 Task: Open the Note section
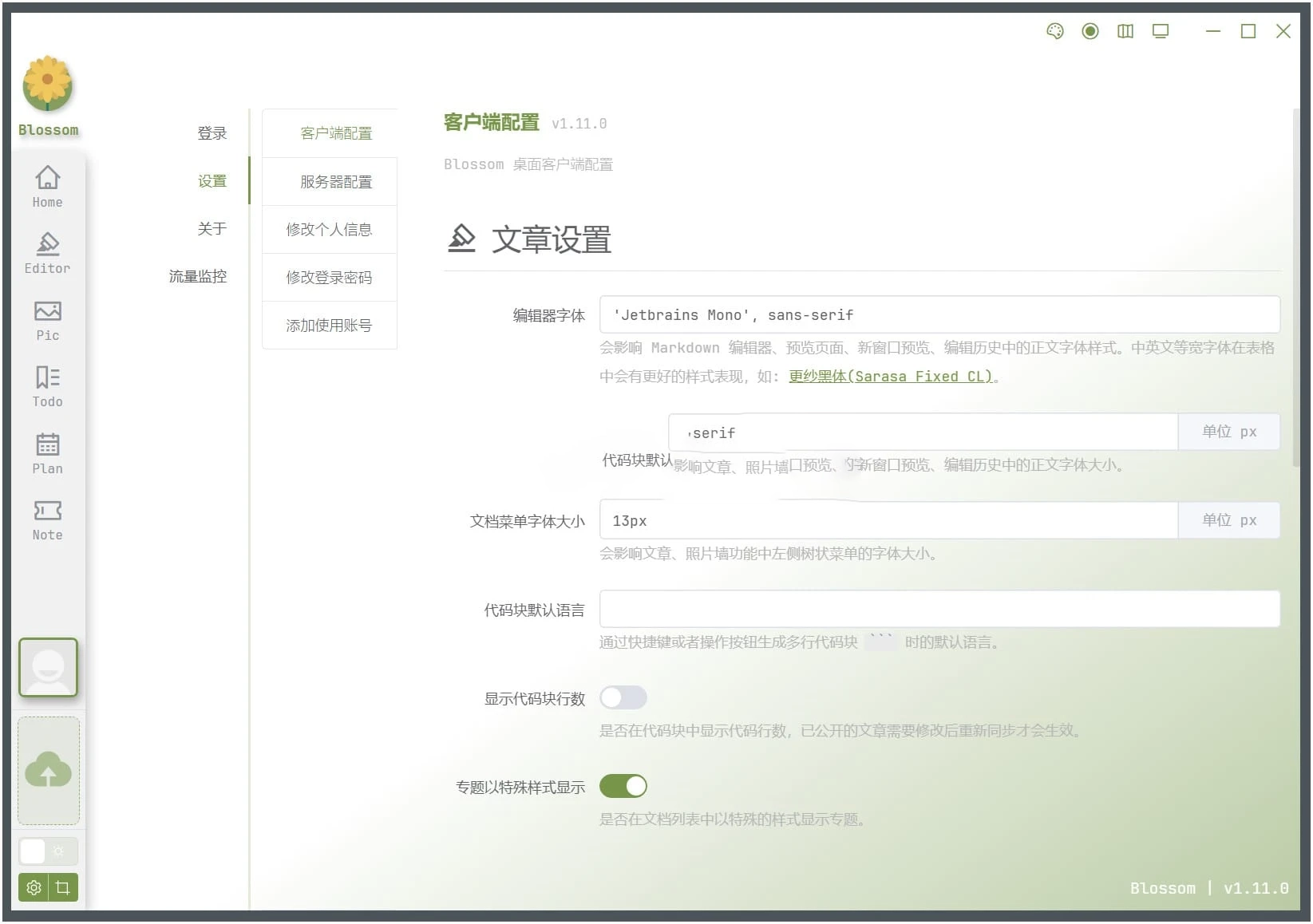click(47, 519)
